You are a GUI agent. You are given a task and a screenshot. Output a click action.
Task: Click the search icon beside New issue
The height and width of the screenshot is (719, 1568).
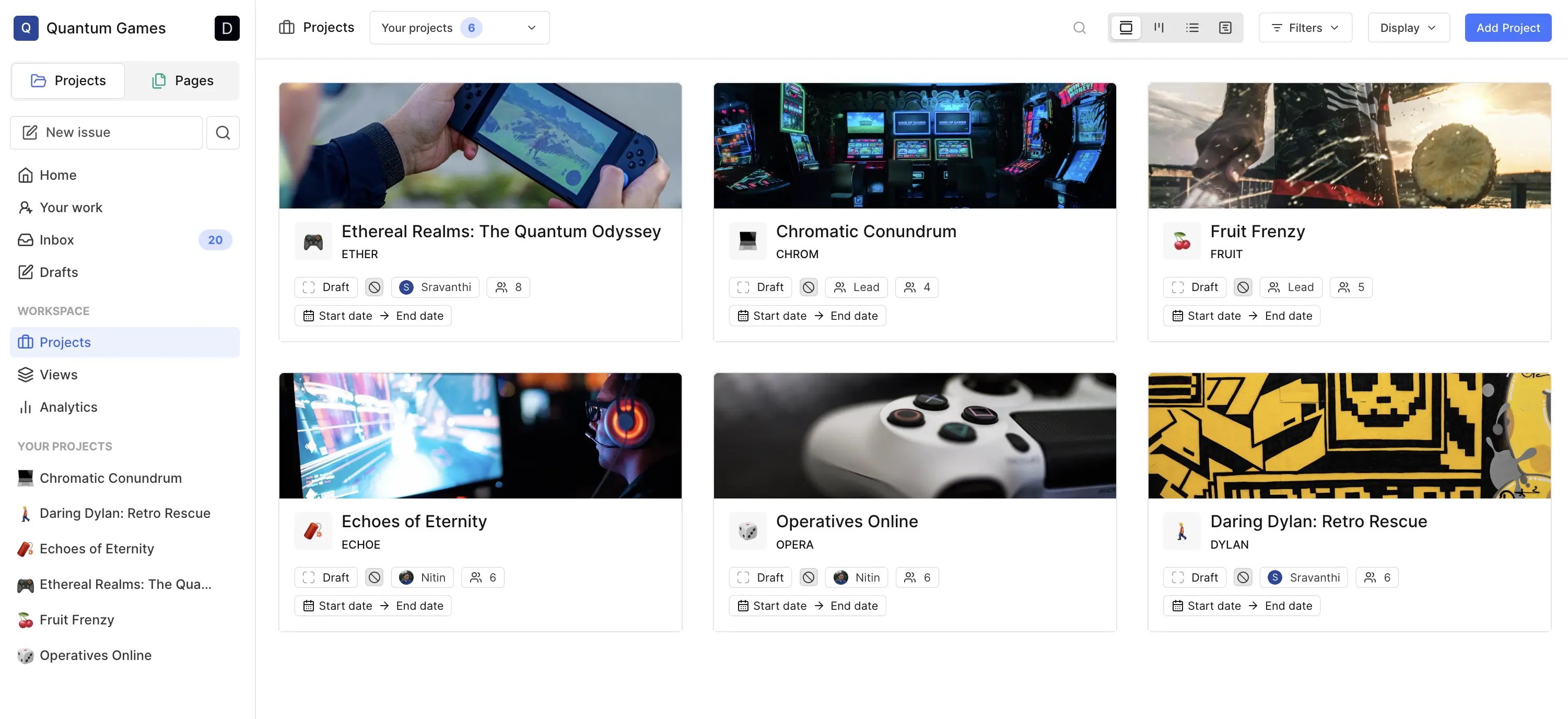223,132
